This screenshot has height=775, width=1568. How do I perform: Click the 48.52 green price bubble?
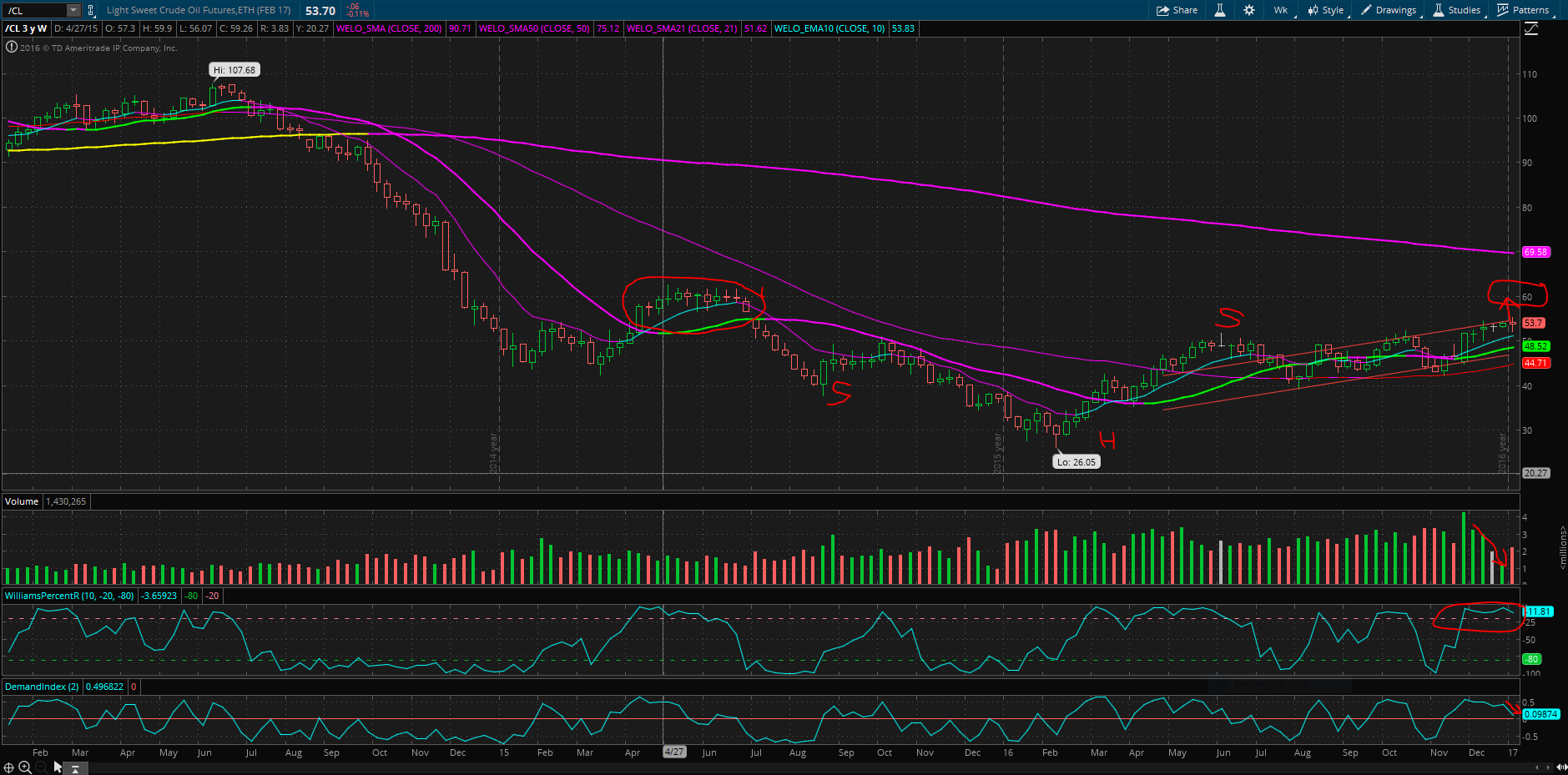pyautogui.click(x=1535, y=346)
